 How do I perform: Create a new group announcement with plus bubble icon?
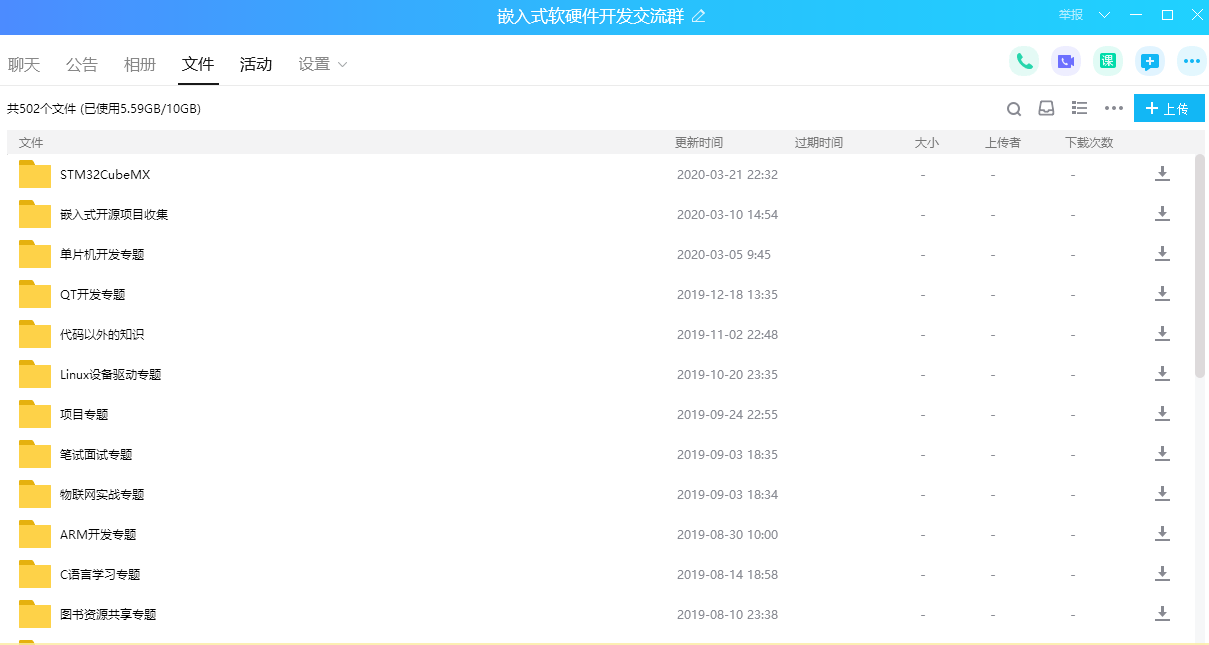click(x=1149, y=61)
